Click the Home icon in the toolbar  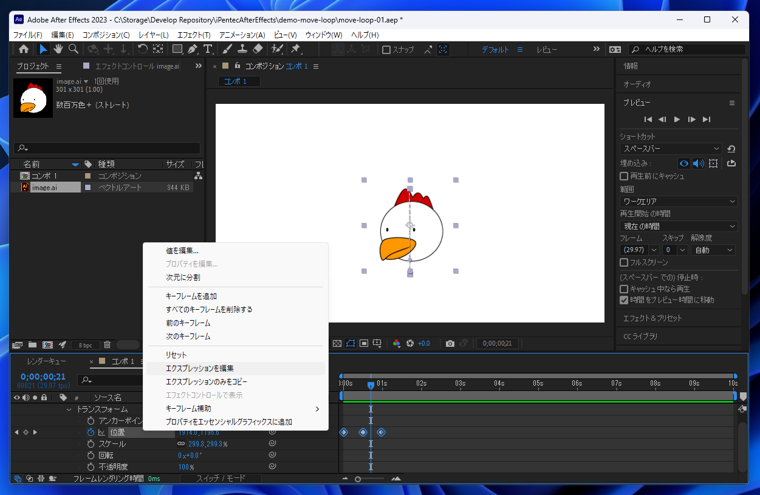(23, 49)
